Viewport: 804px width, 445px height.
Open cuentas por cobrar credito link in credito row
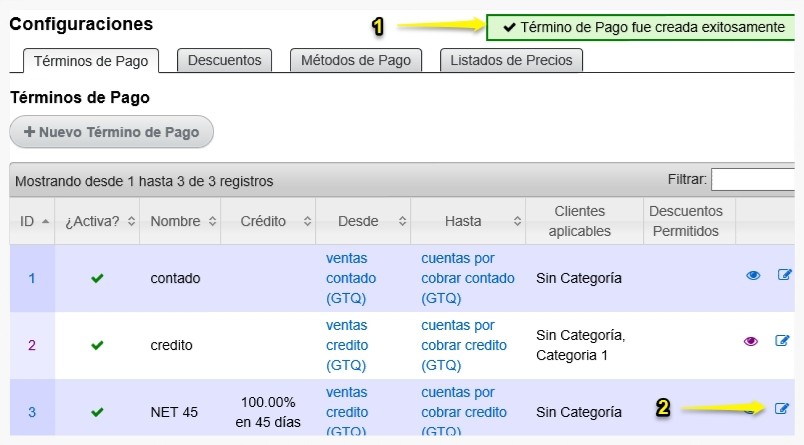pos(464,346)
